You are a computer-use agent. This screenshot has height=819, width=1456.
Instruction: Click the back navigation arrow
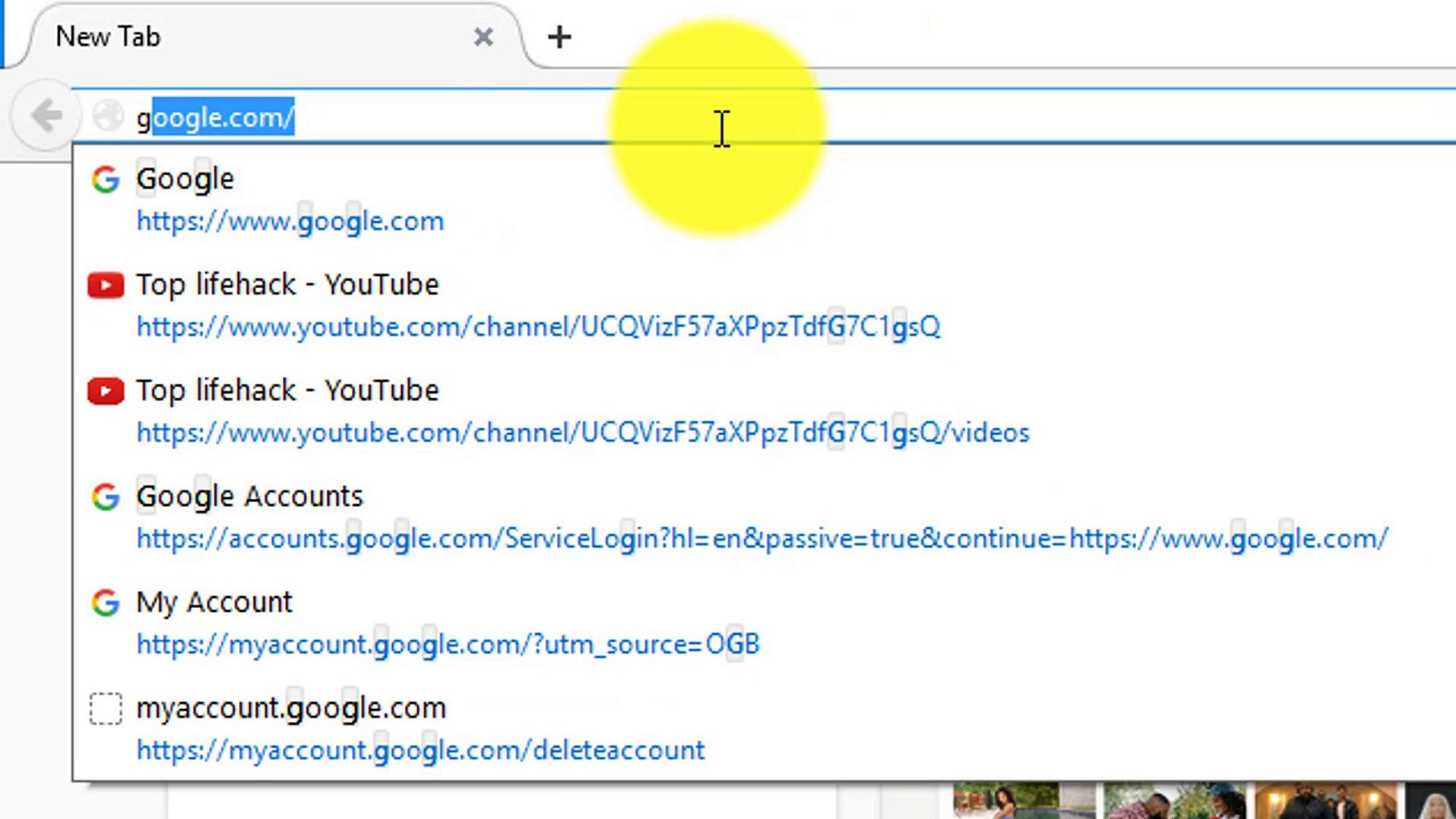pos(47,115)
